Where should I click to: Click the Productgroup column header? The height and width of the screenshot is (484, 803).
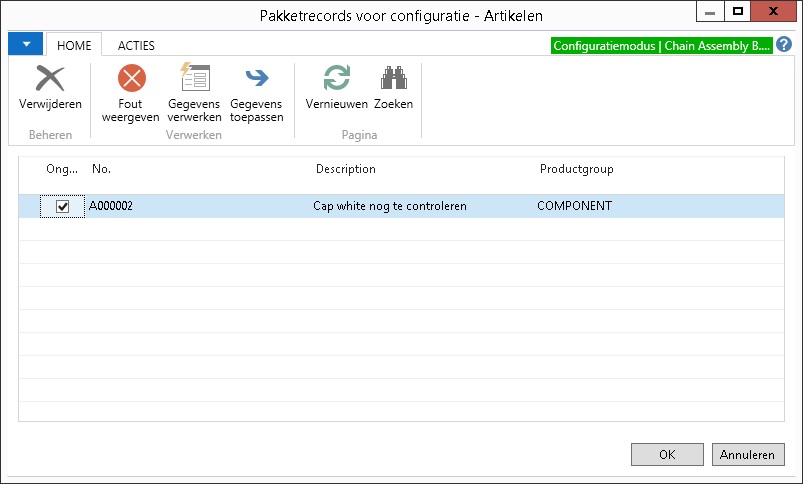[577, 169]
